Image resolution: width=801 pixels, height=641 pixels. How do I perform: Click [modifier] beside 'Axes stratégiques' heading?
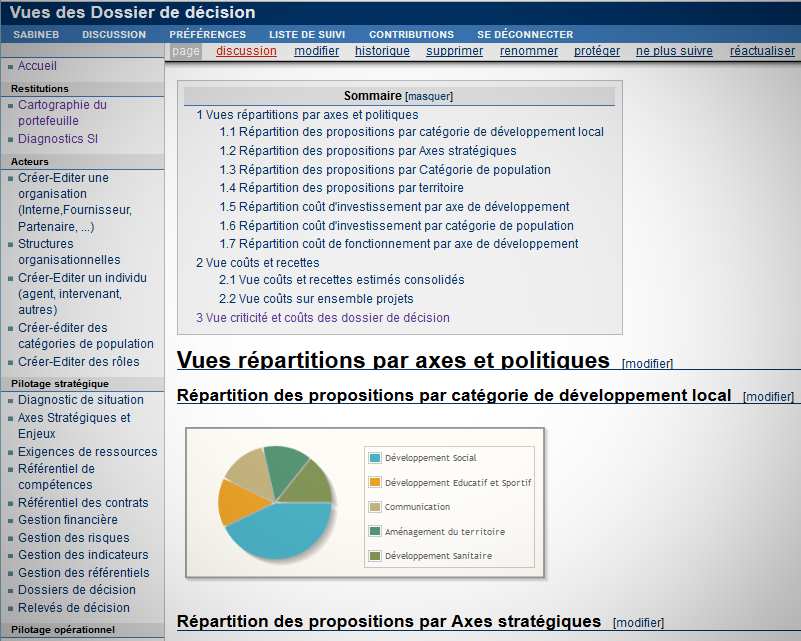638,623
